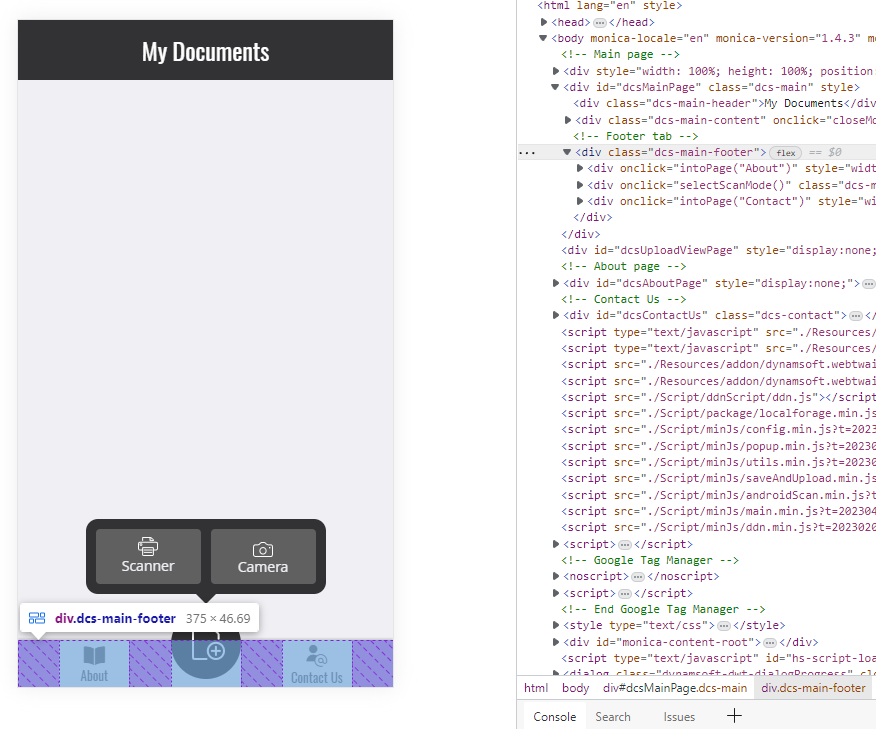
Task: Tap the Camera icon in popup
Action: point(263,549)
